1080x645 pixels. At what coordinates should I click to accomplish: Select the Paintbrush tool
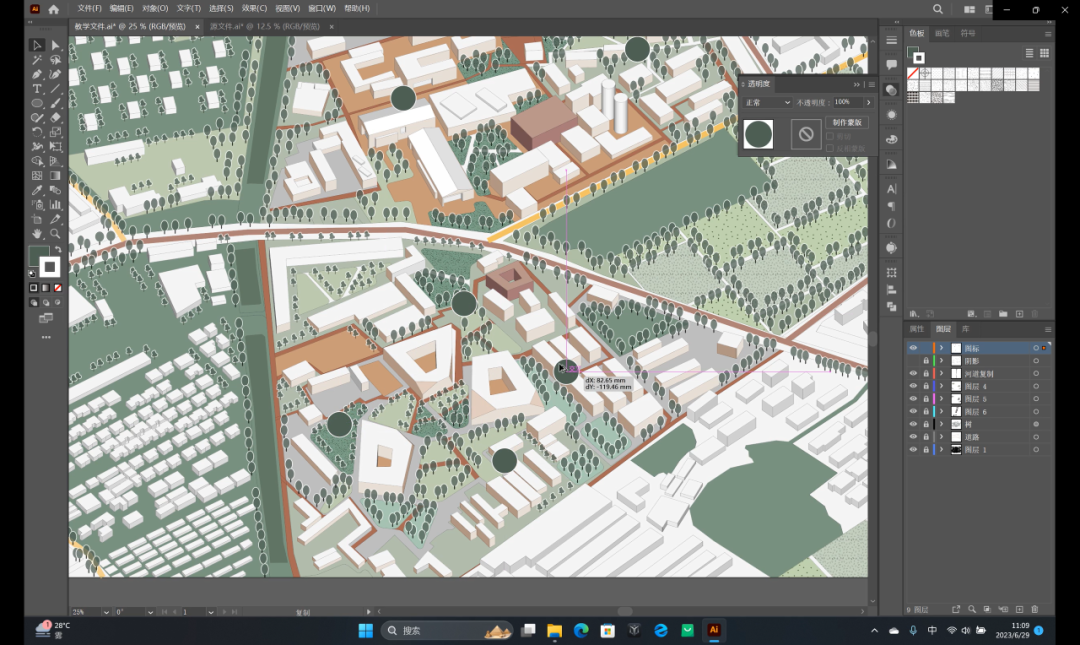point(55,103)
